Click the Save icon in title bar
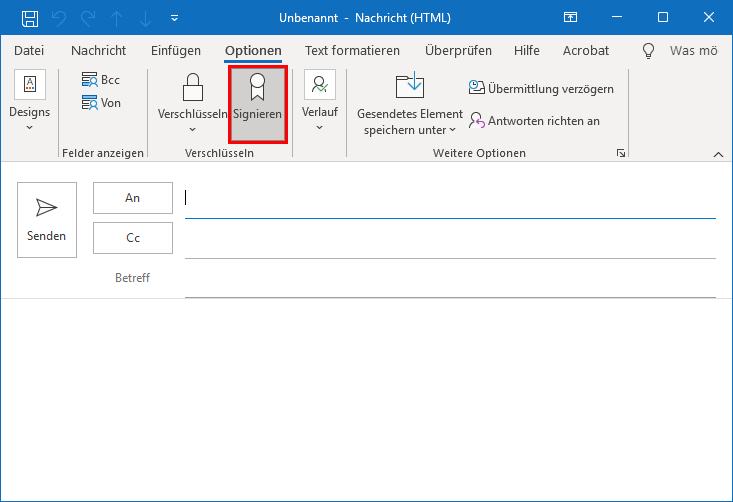This screenshot has height=502, width=733. 30,18
